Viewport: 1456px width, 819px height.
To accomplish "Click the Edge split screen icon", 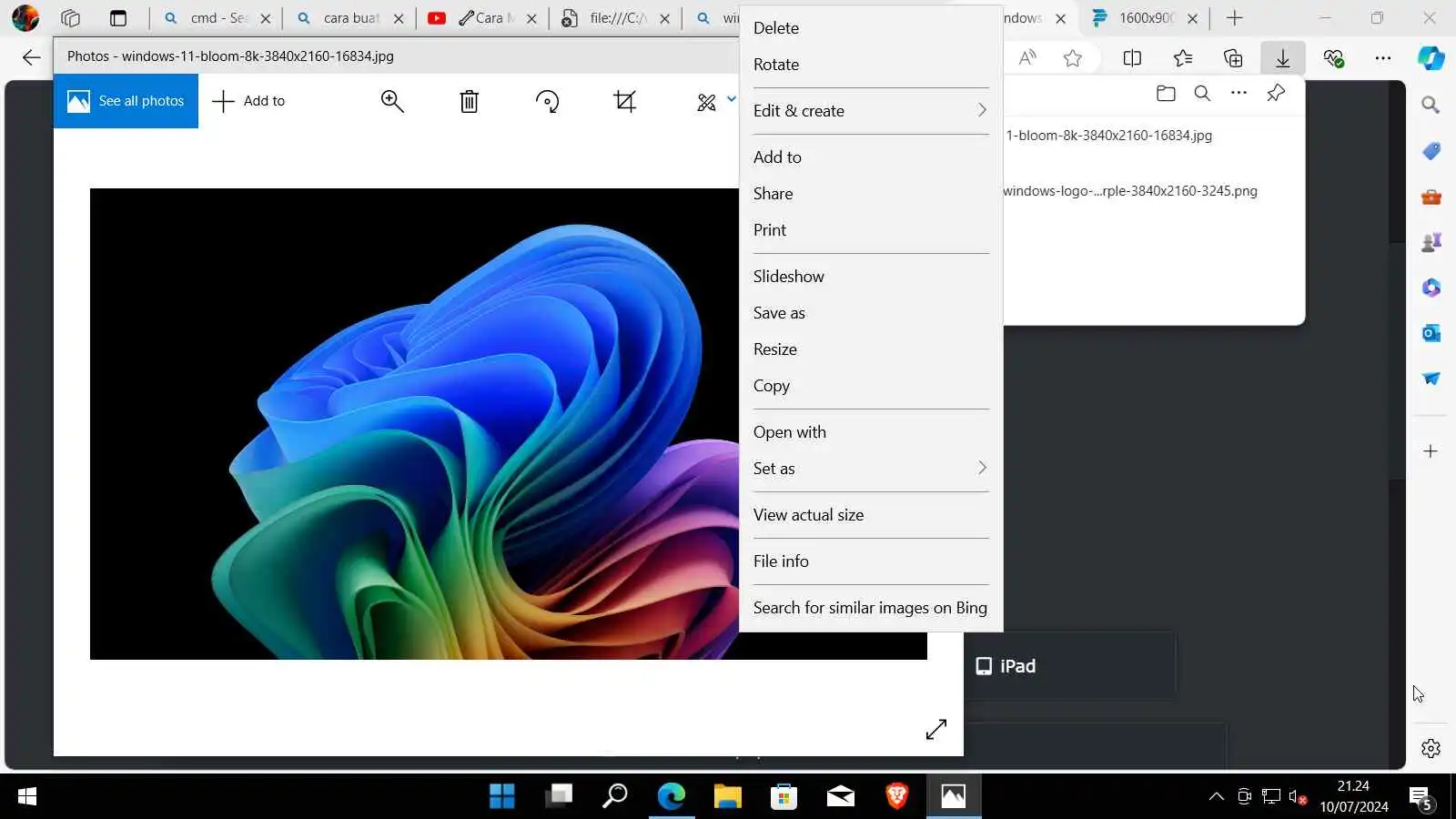I will tap(1132, 58).
